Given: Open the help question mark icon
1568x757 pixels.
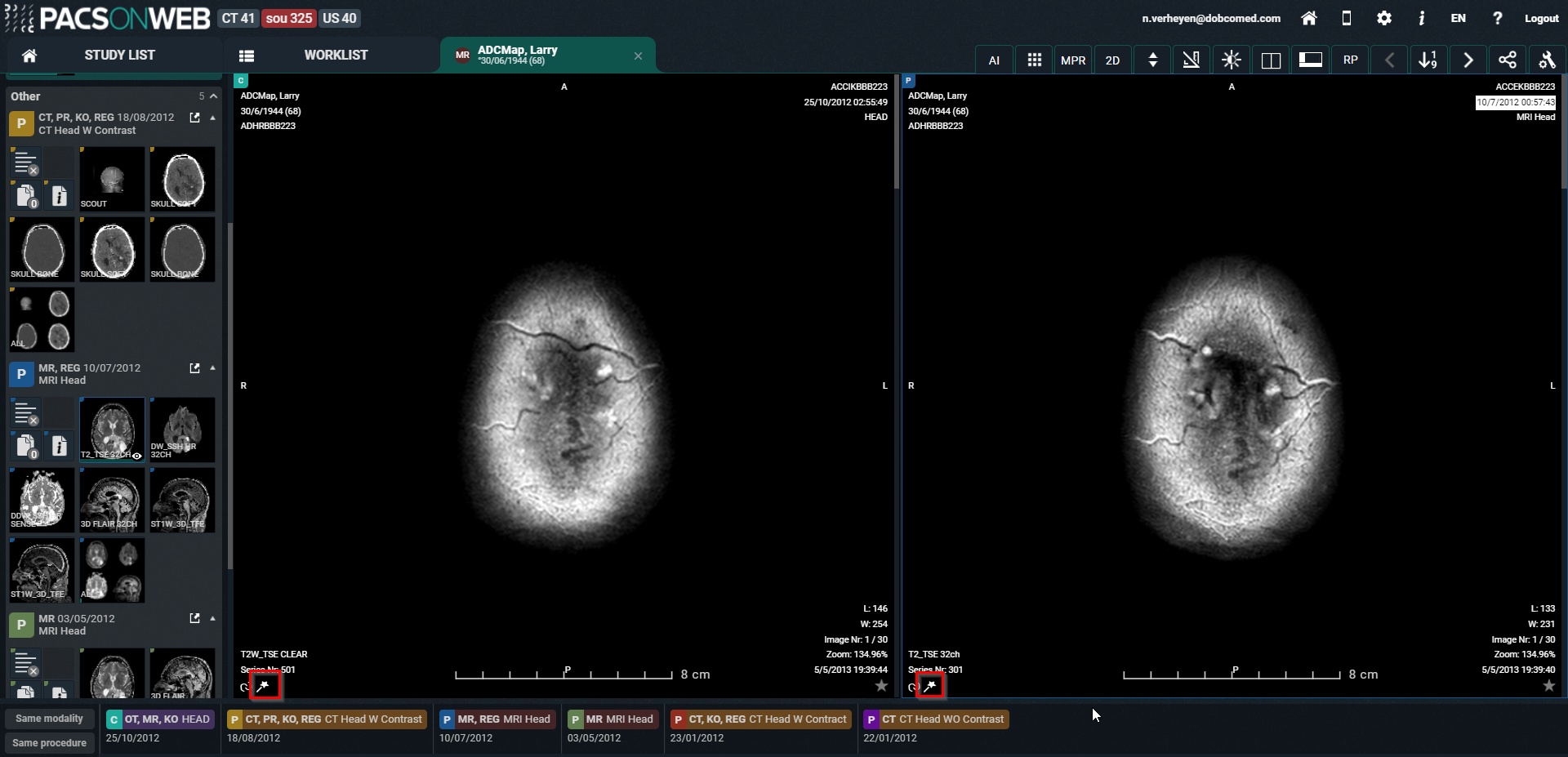Looking at the screenshot, I should [1497, 18].
